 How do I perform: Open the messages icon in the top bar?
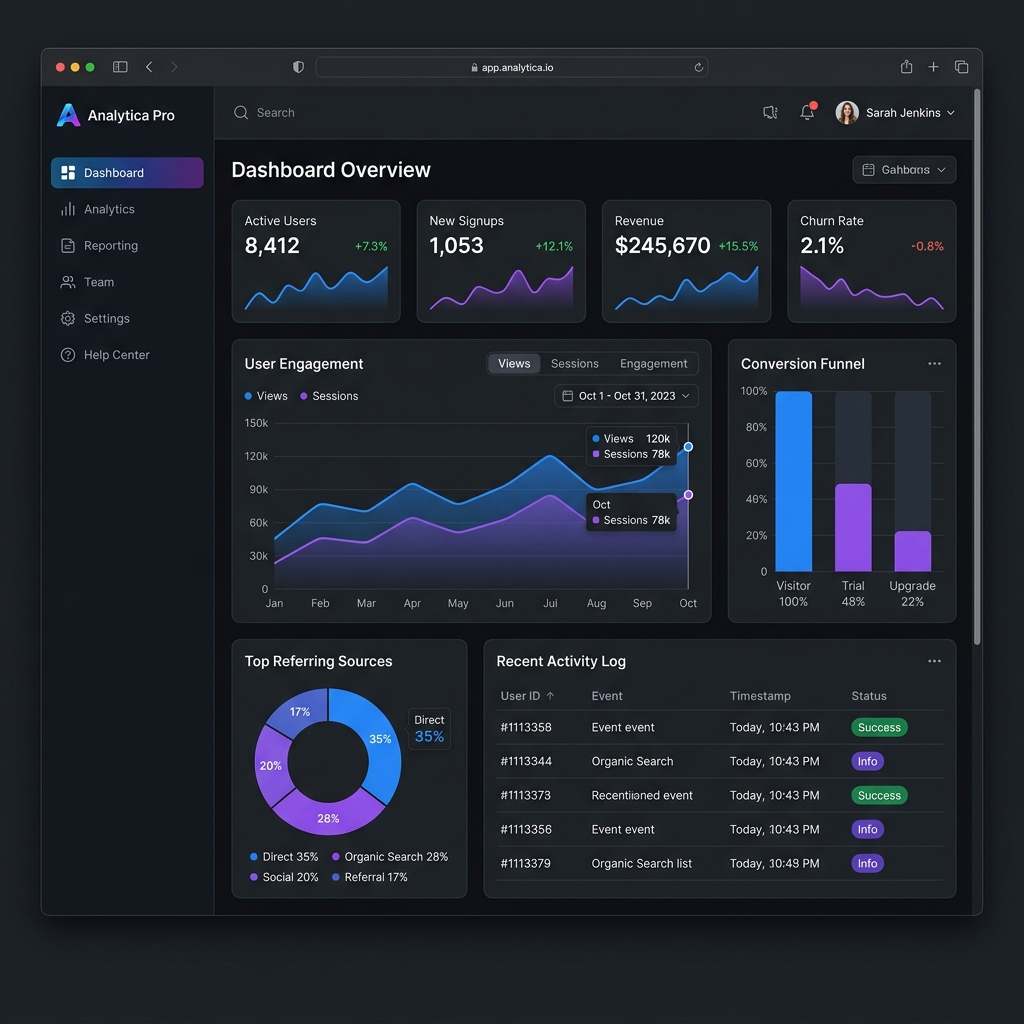pos(770,112)
